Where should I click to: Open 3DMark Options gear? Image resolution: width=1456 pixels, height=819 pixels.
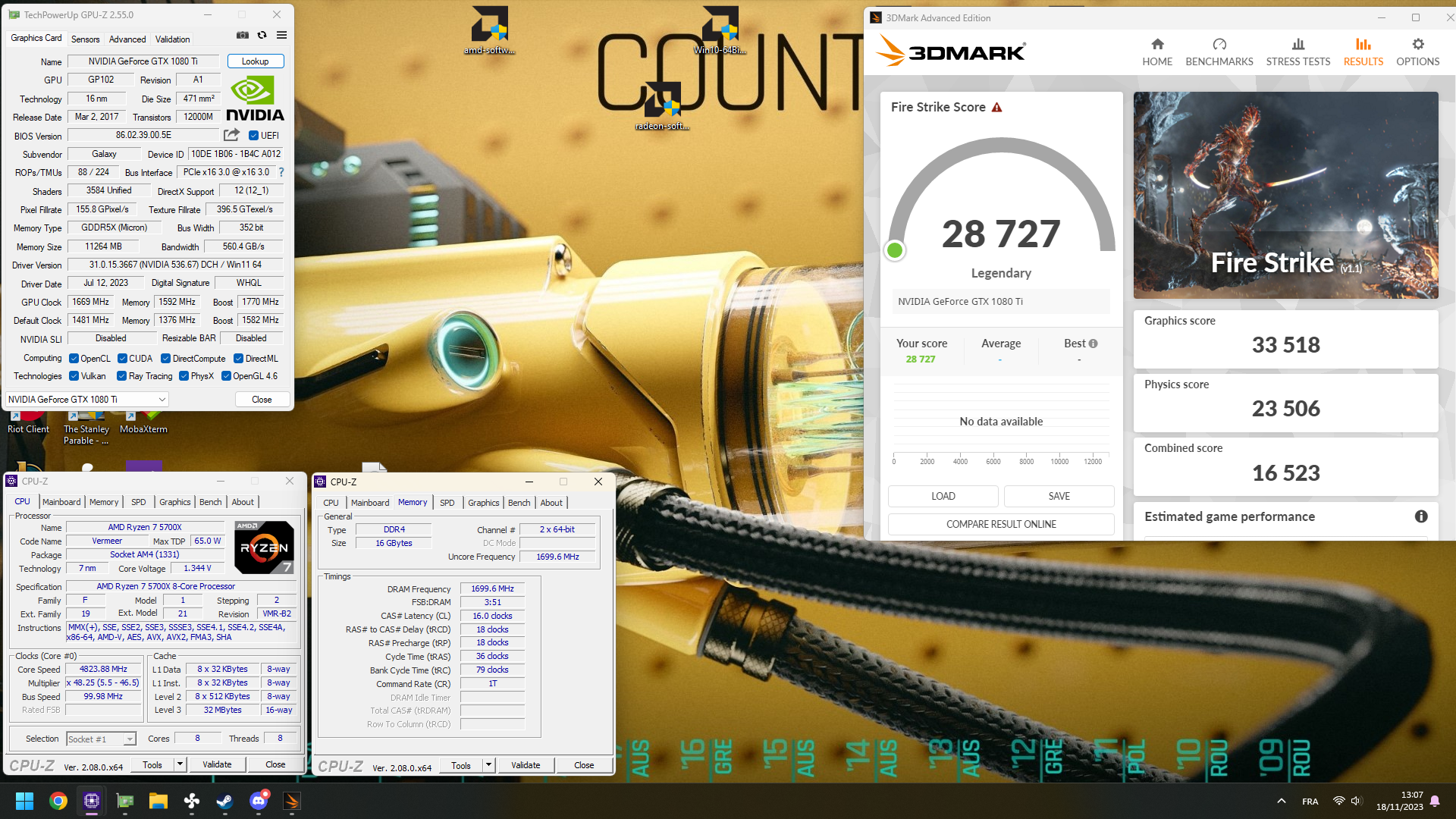coord(1418,52)
